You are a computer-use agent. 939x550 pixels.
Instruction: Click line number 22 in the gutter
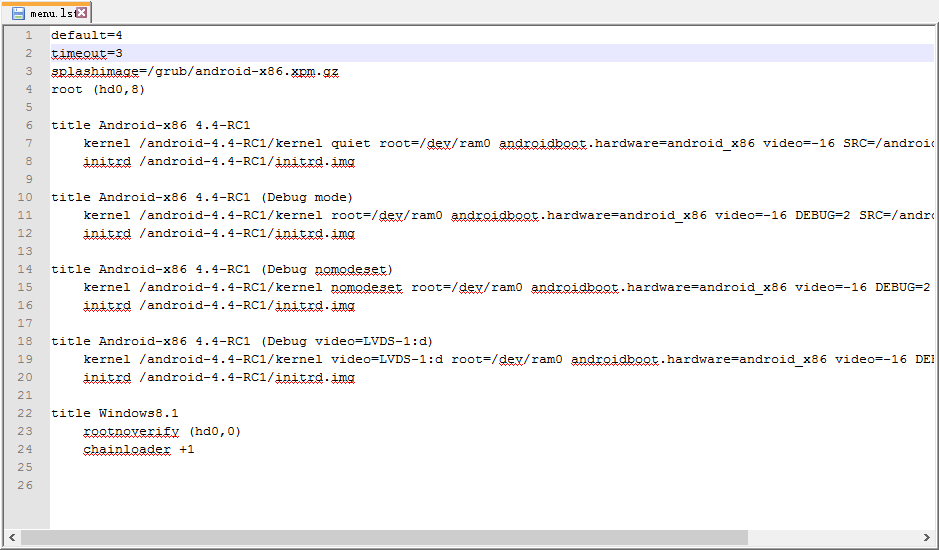[x=25, y=413]
